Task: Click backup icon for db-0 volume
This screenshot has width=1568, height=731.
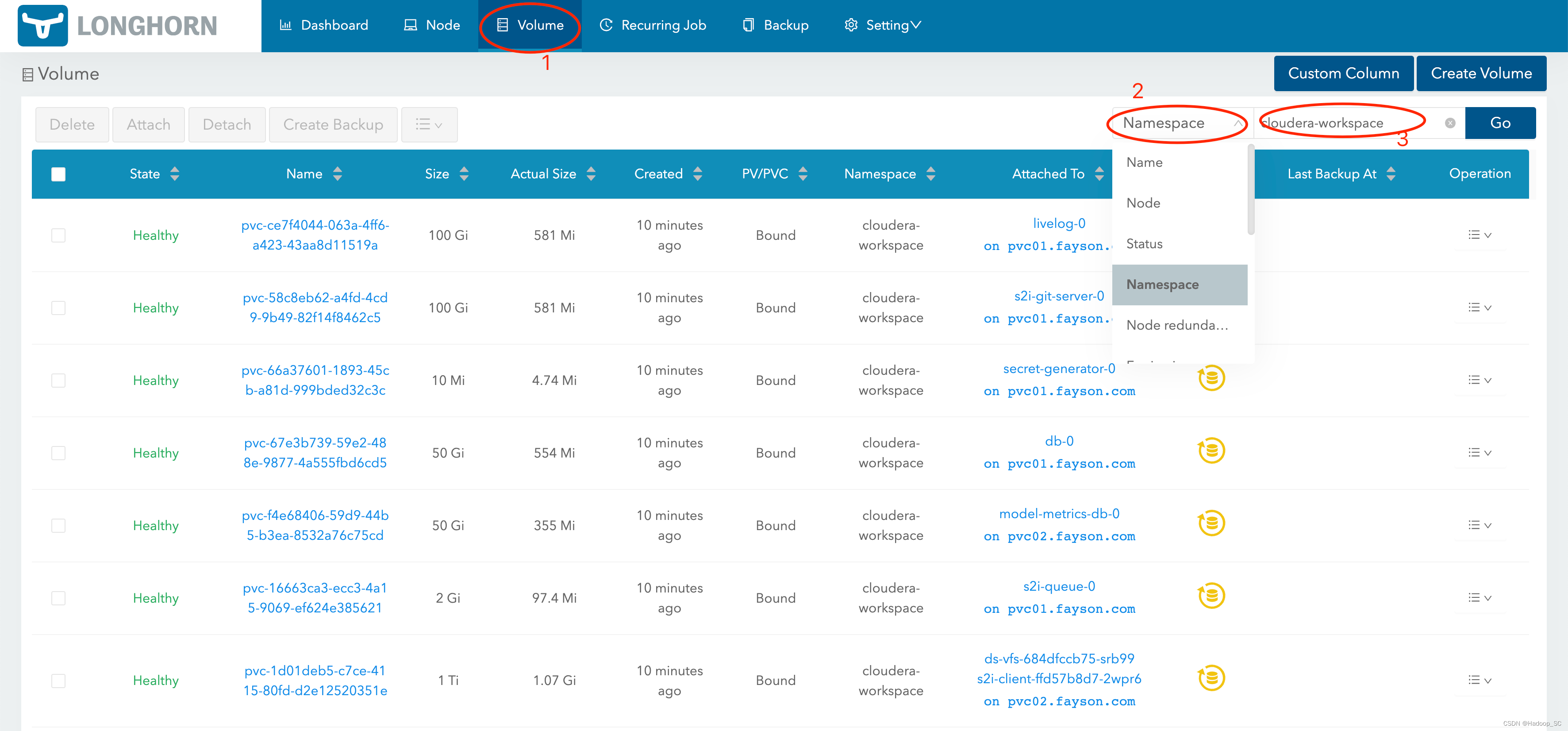Action: [x=1211, y=451]
